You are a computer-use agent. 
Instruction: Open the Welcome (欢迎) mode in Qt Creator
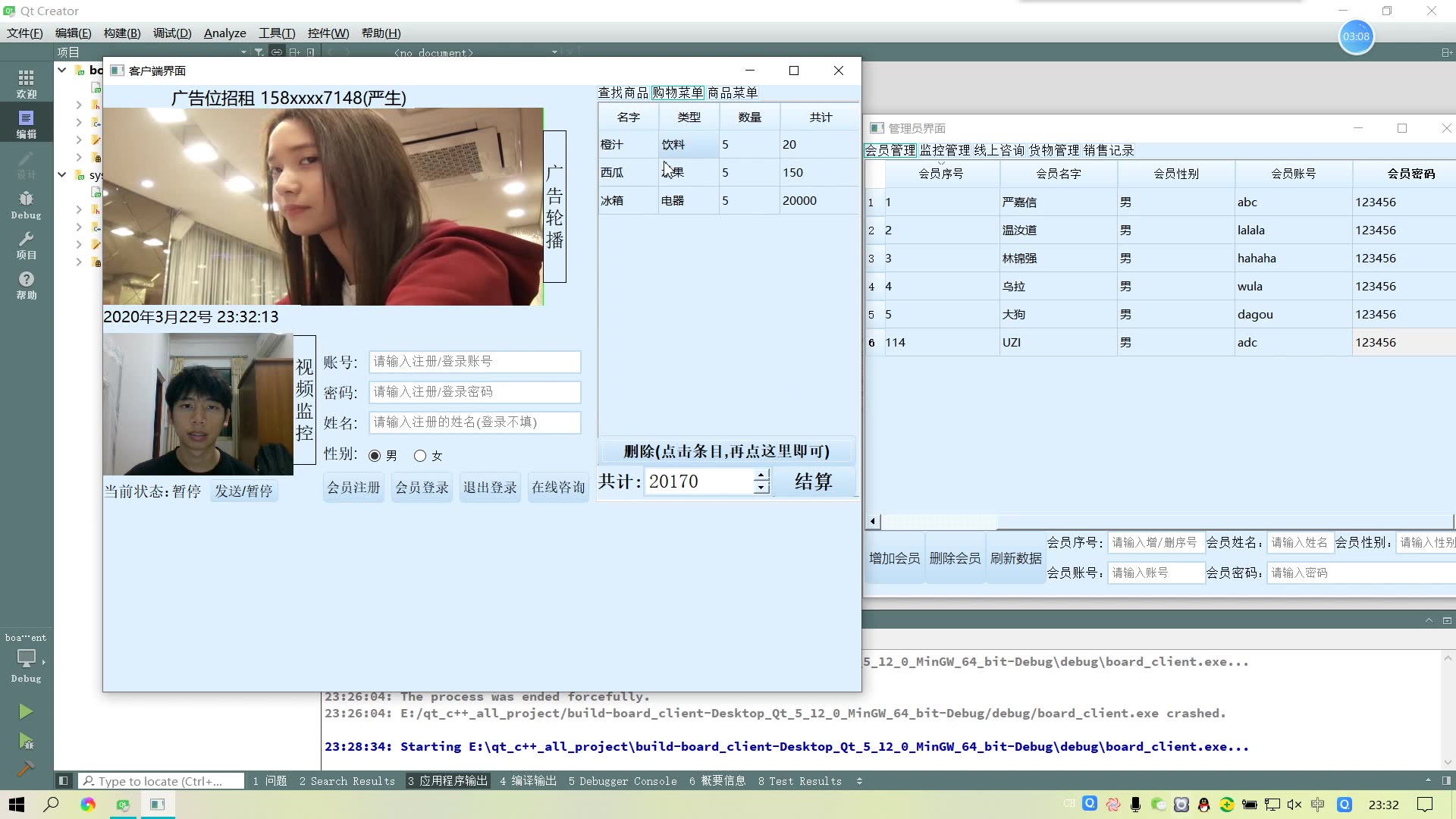[x=26, y=83]
